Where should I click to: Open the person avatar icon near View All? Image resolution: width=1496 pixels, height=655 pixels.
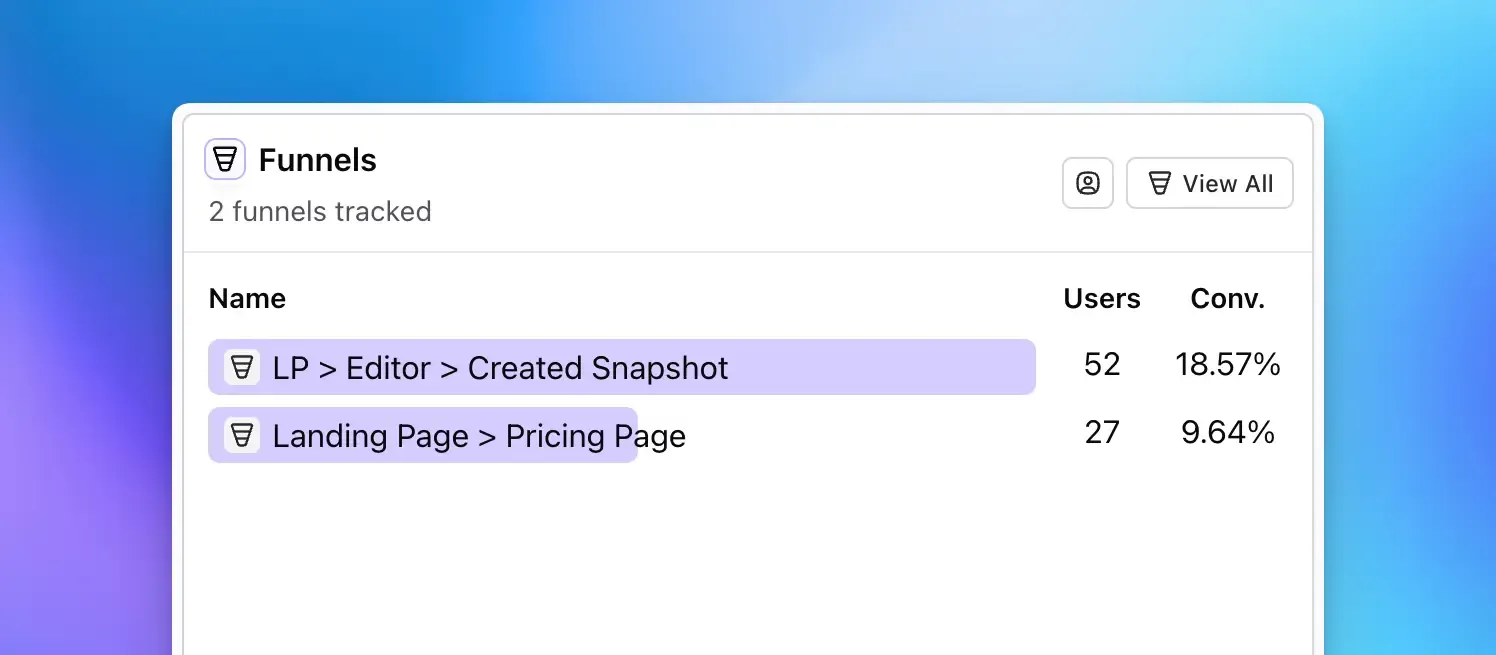(x=1088, y=183)
